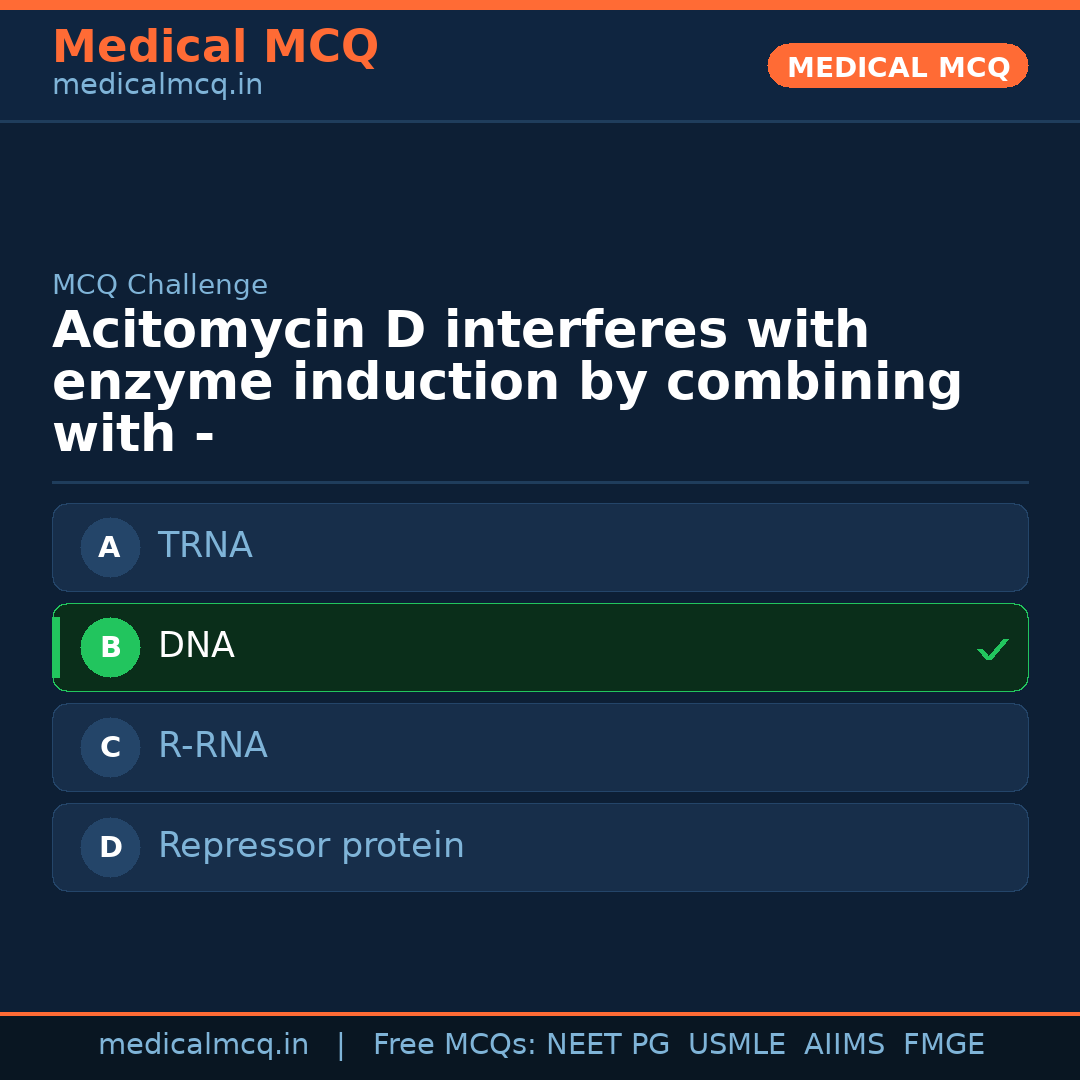
Task: Click the orange MEDICAL MCQ badge
Action: click(x=898, y=67)
